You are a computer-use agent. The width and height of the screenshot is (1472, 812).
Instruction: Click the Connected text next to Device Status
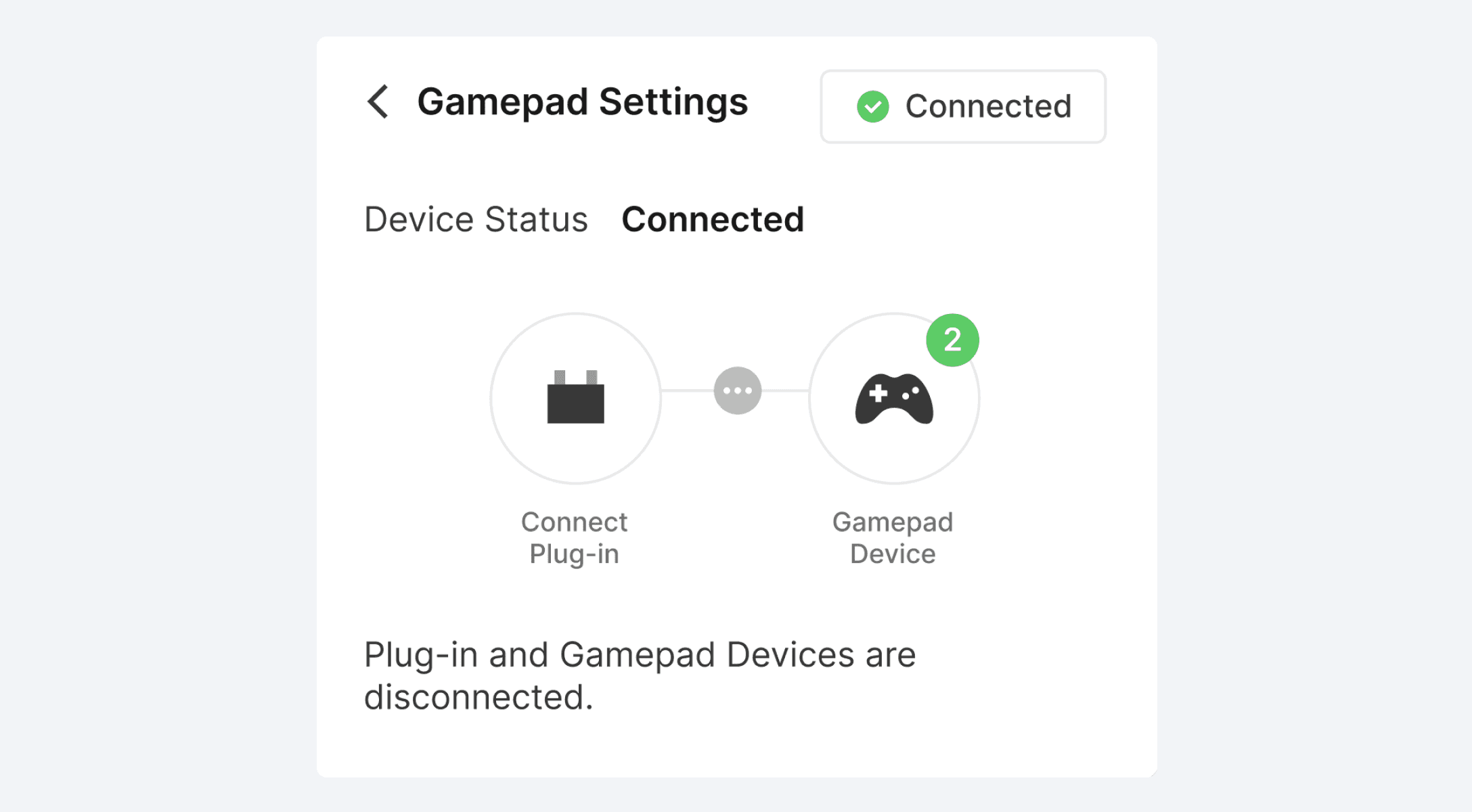coord(712,219)
